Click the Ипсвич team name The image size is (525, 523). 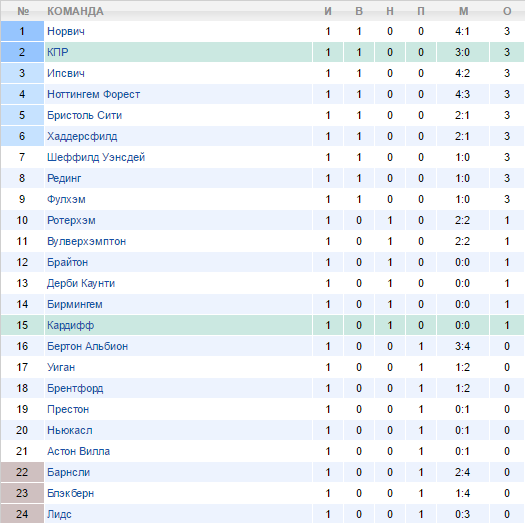66,73
